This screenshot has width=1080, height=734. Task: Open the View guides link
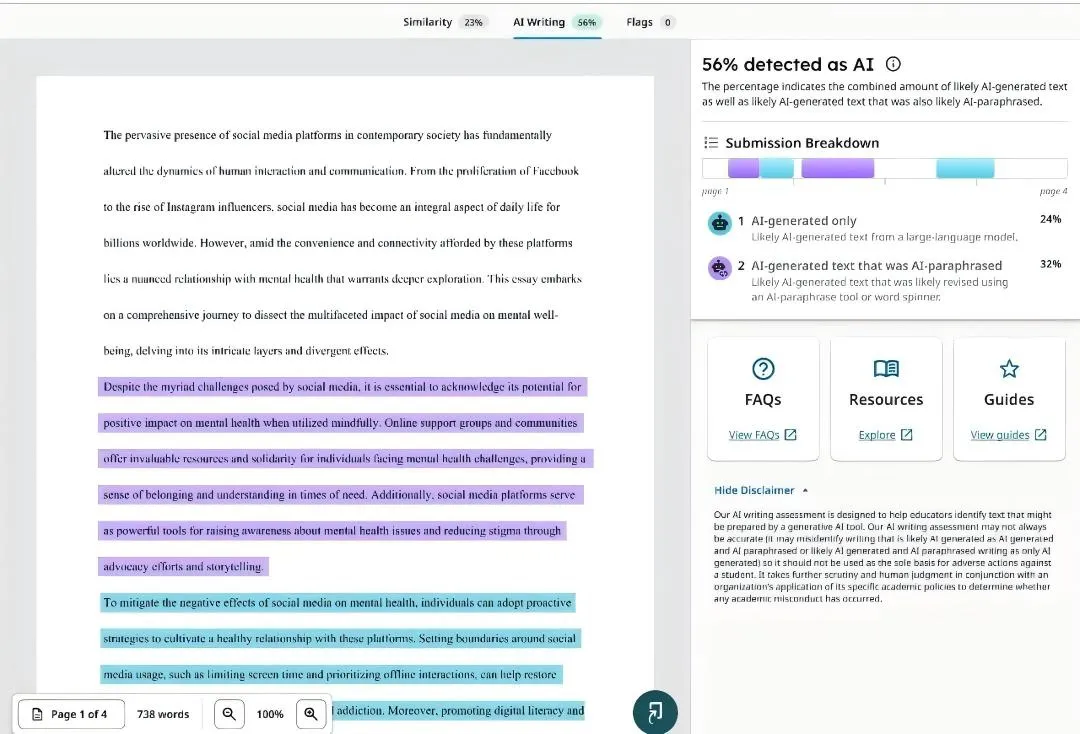1009,435
